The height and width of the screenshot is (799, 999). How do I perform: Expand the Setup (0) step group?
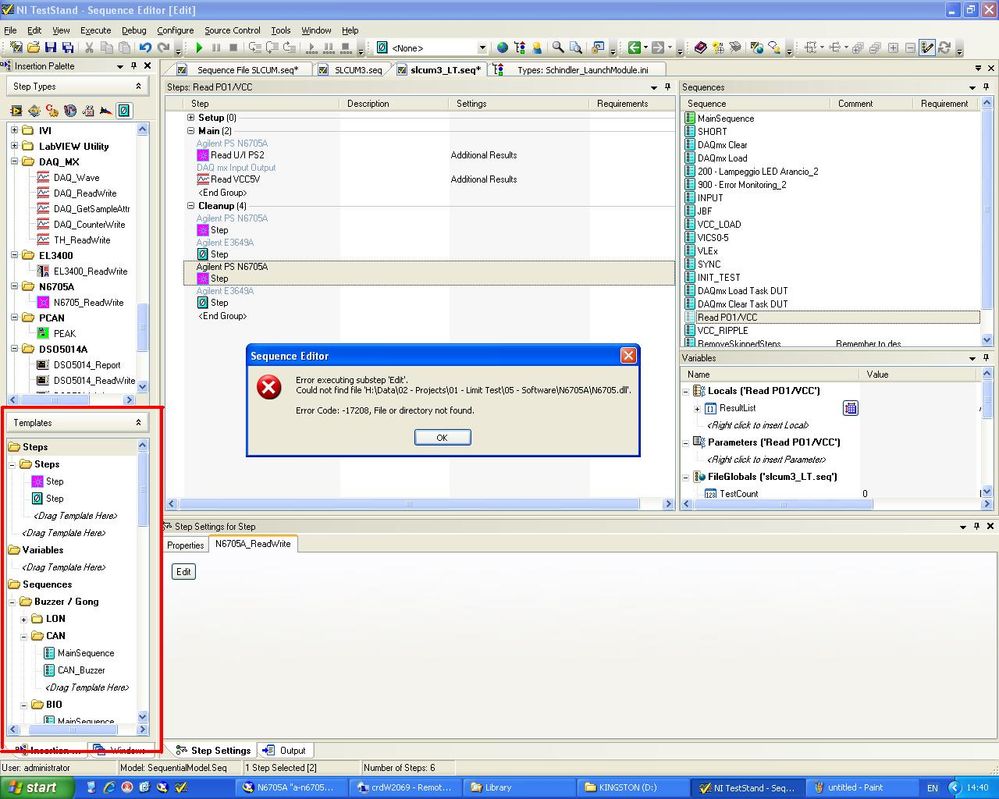coord(190,117)
